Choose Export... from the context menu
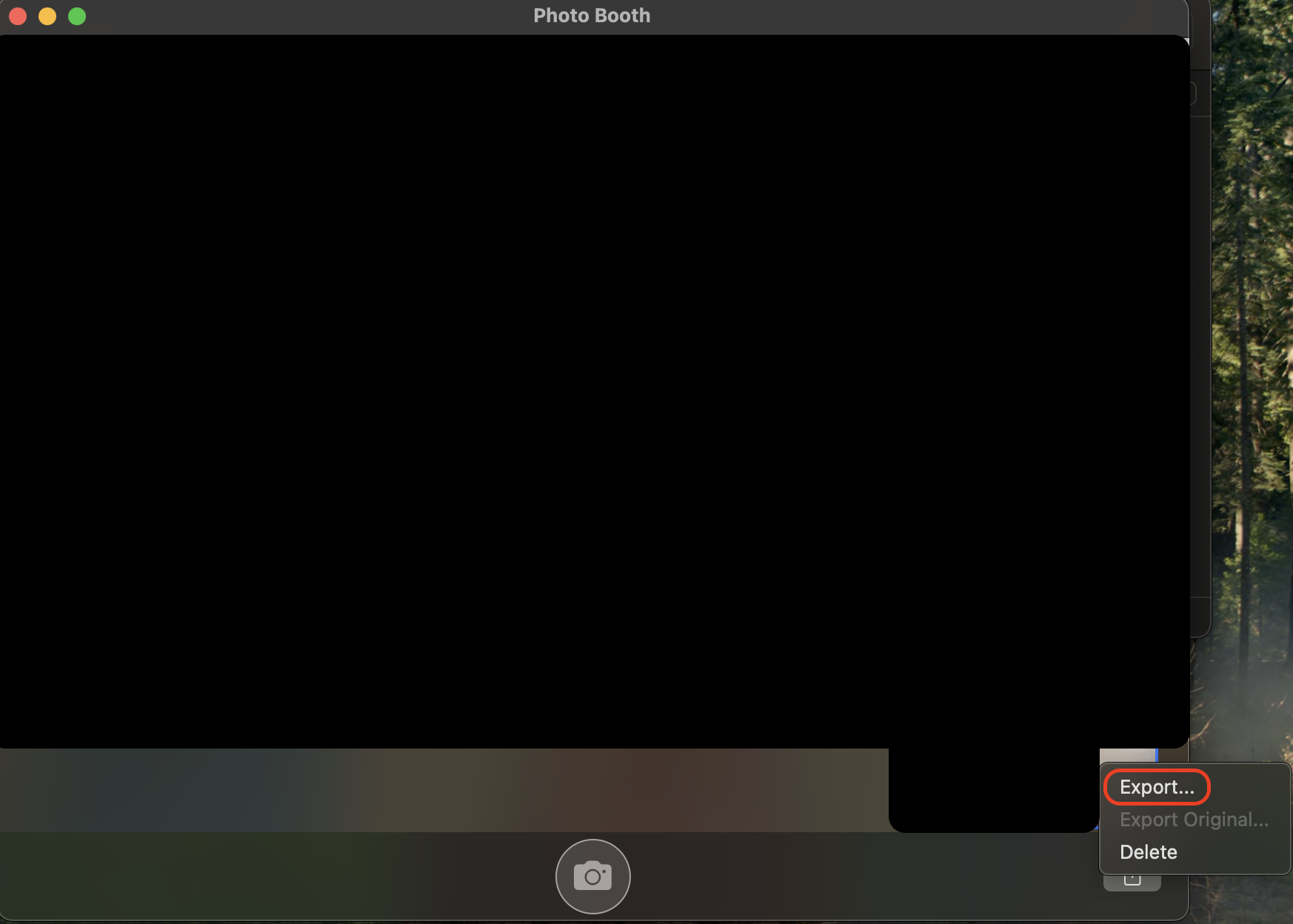The image size is (1293, 924). [1156, 786]
